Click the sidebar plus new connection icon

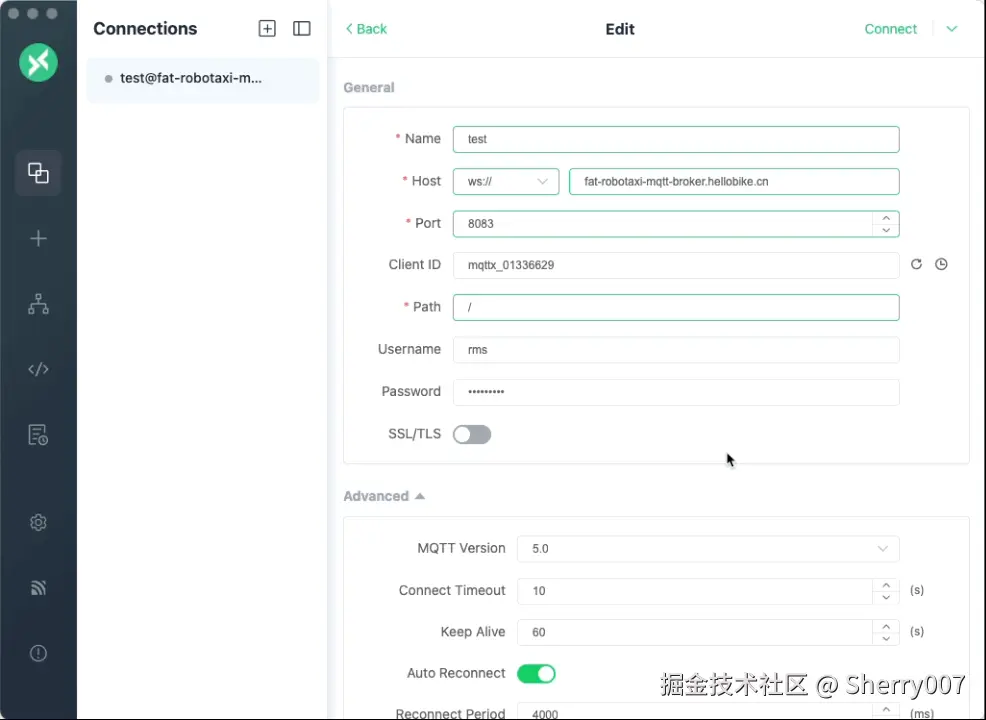pos(38,238)
